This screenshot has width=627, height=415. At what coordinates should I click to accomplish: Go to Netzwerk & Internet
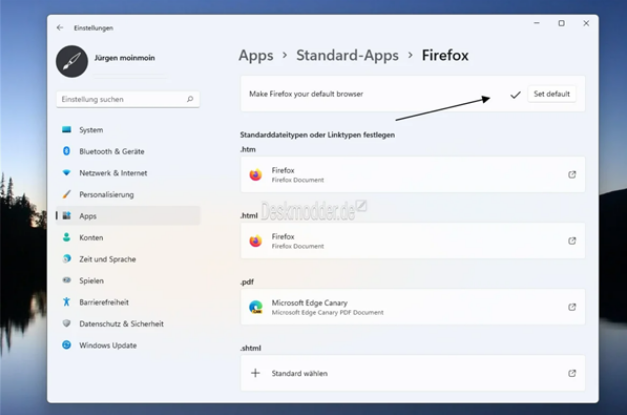tap(128, 173)
